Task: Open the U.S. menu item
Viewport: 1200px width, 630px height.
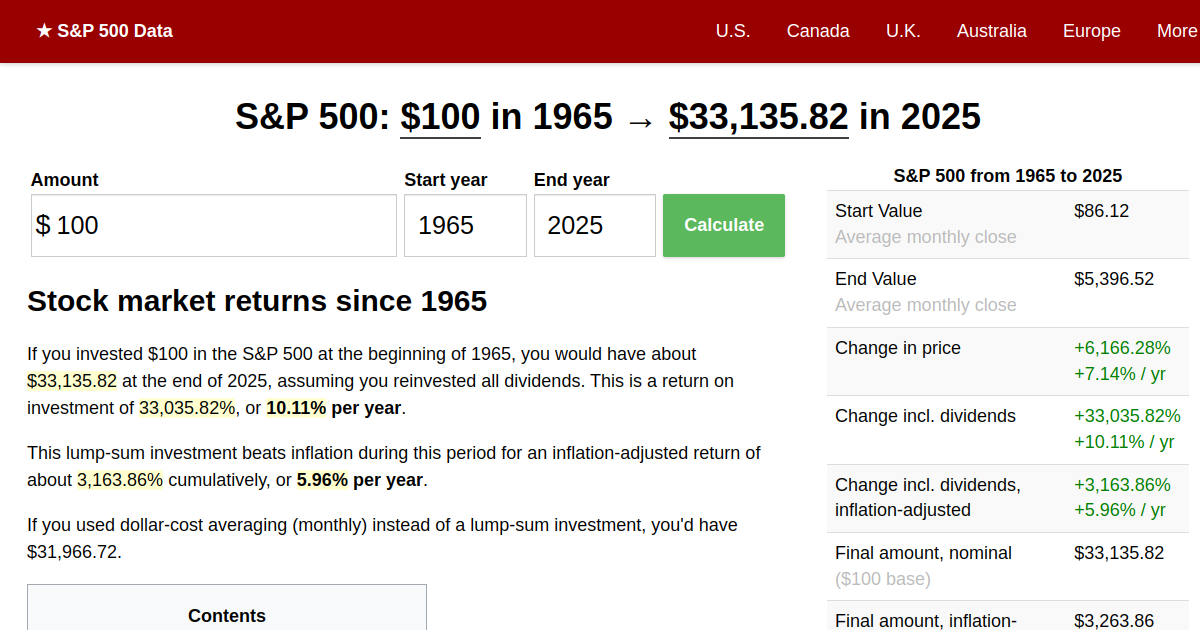Action: (733, 31)
